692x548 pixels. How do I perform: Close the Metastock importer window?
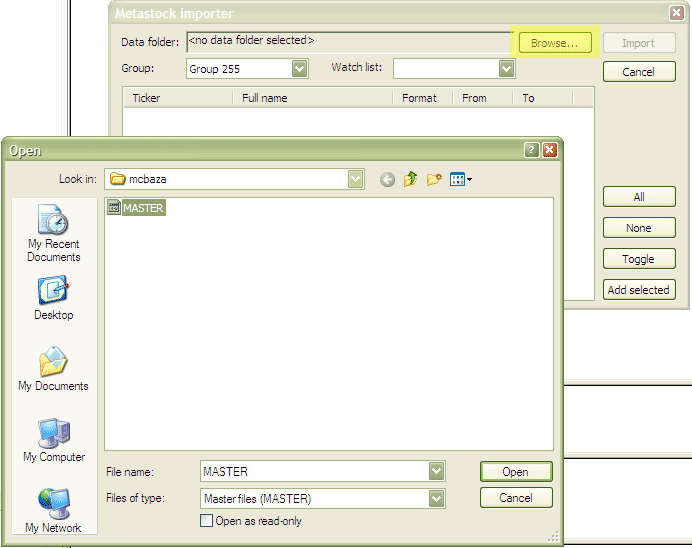coord(677,13)
